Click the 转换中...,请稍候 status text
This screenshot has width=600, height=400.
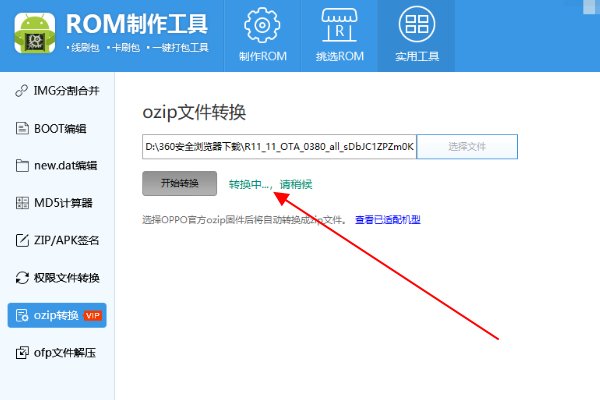(270, 184)
